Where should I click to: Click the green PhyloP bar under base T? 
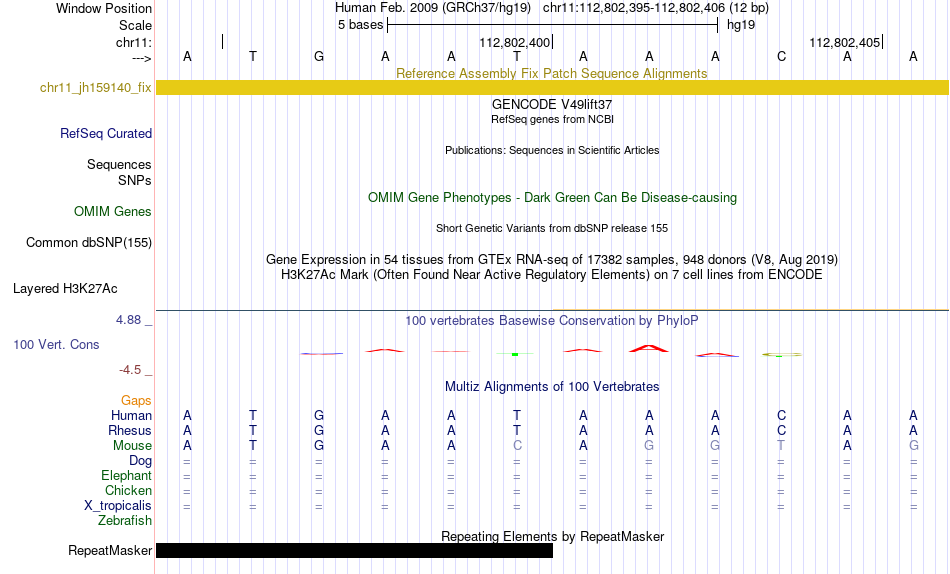pos(515,354)
